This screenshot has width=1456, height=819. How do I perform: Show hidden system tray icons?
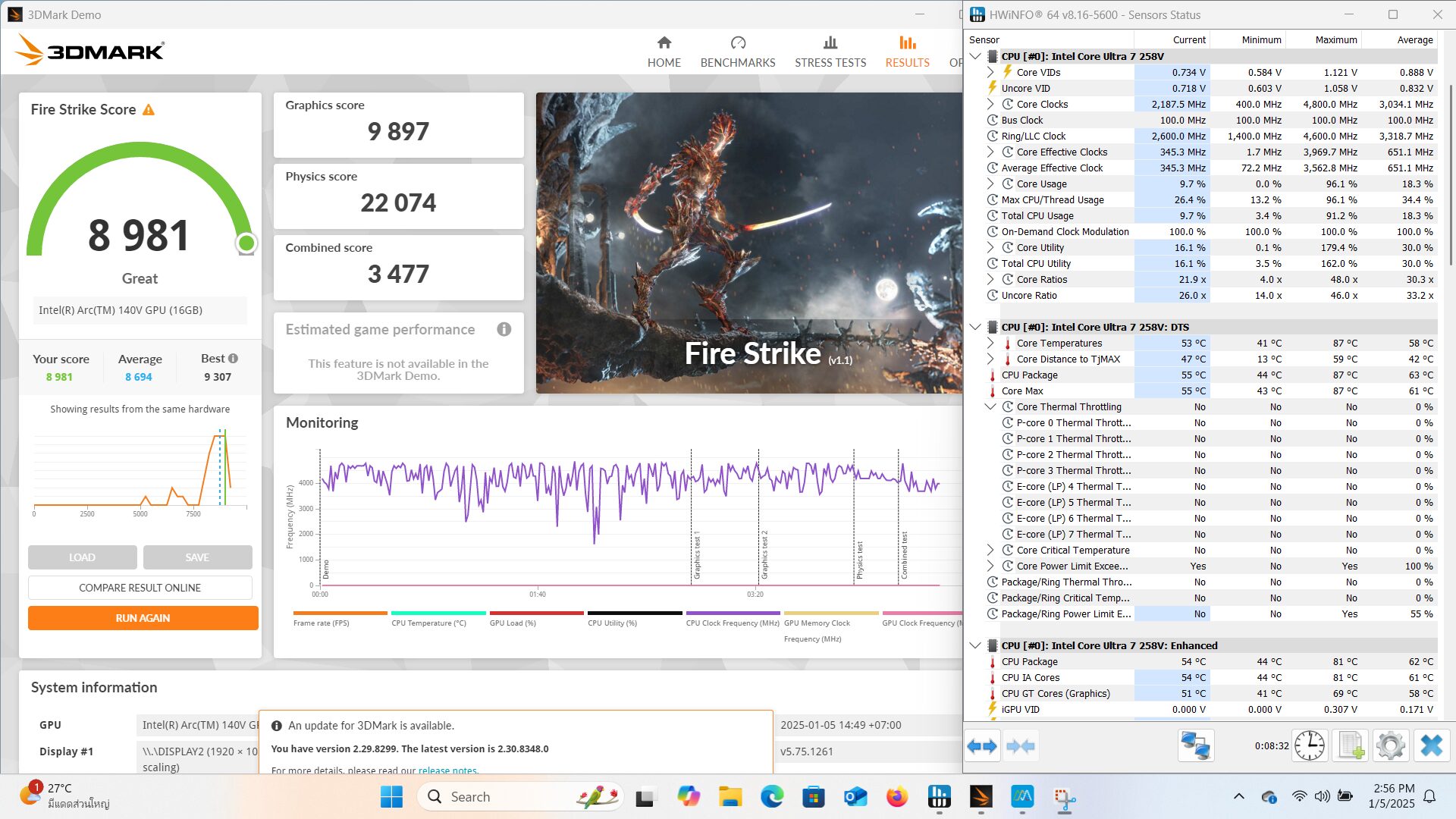tap(1239, 796)
